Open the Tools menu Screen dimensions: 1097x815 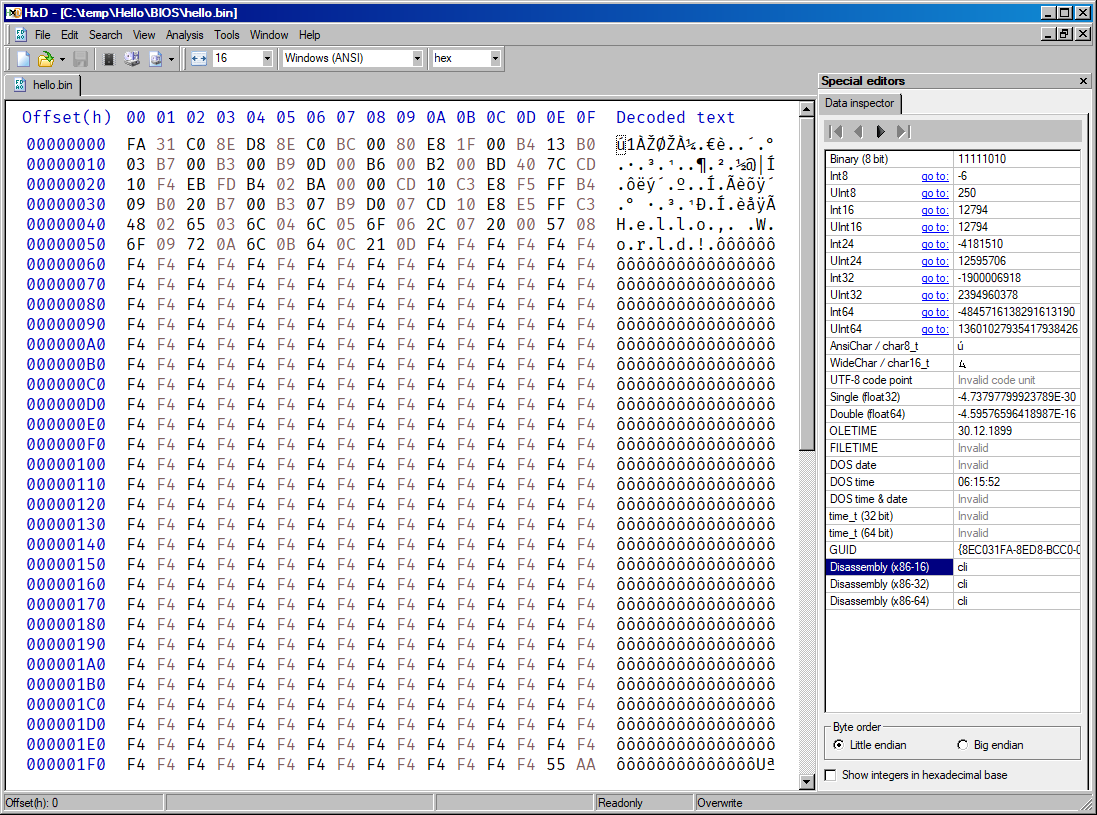[x=227, y=35]
